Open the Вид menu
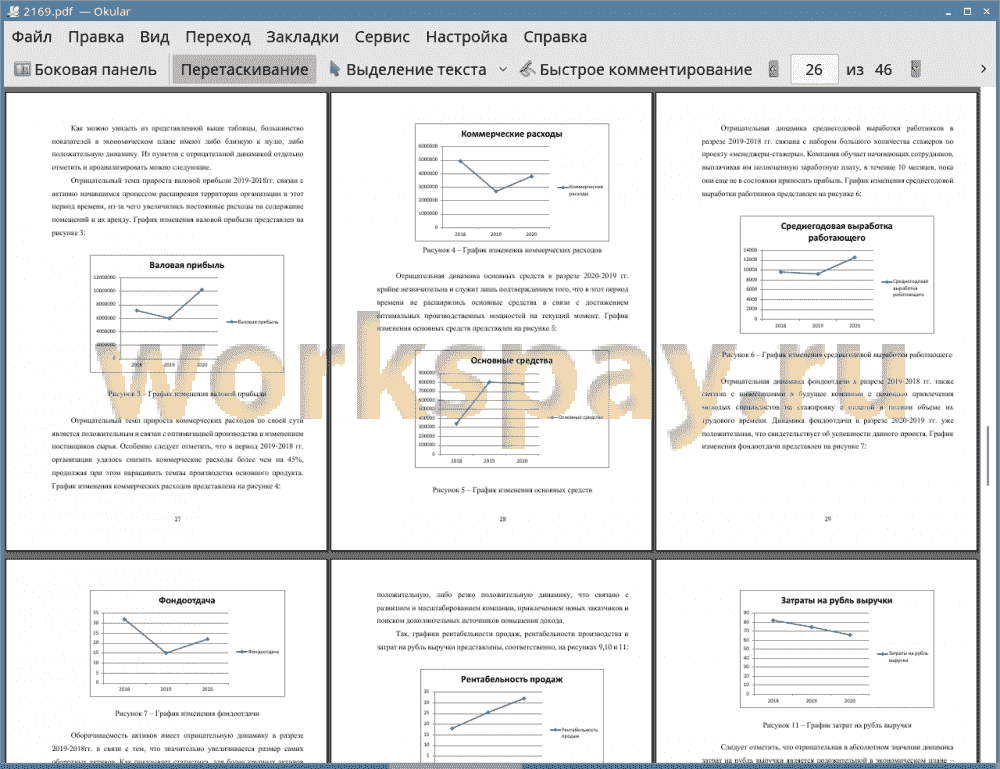The width and height of the screenshot is (1000, 769). click(154, 37)
